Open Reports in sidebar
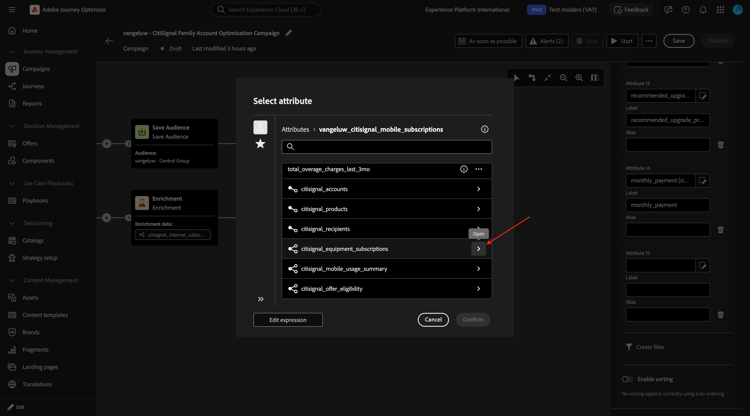The height and width of the screenshot is (416, 750). [x=32, y=103]
